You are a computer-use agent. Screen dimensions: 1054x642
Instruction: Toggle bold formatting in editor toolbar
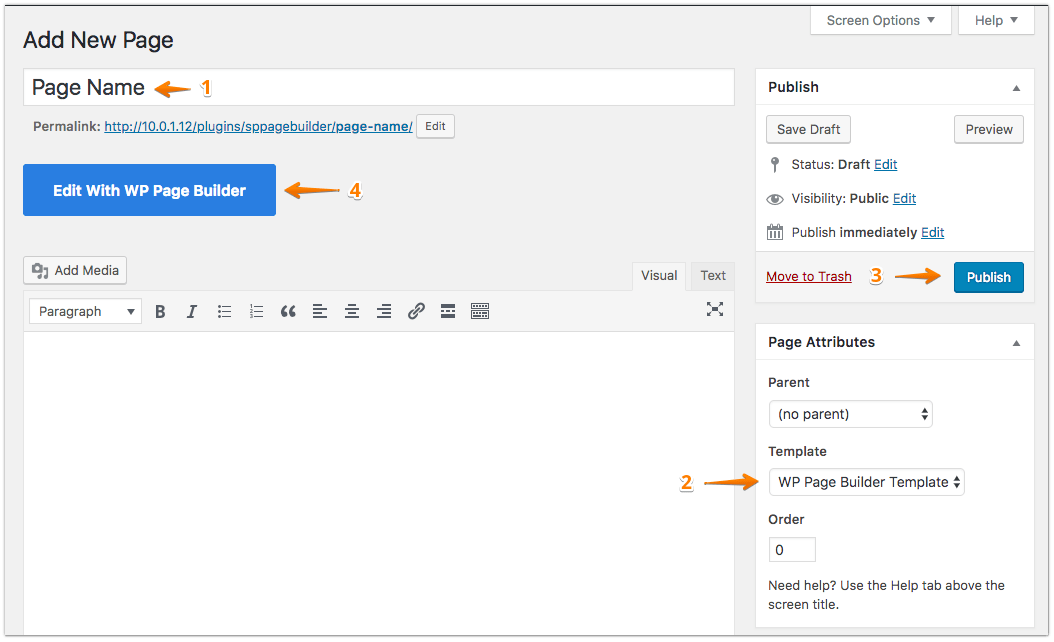point(160,311)
